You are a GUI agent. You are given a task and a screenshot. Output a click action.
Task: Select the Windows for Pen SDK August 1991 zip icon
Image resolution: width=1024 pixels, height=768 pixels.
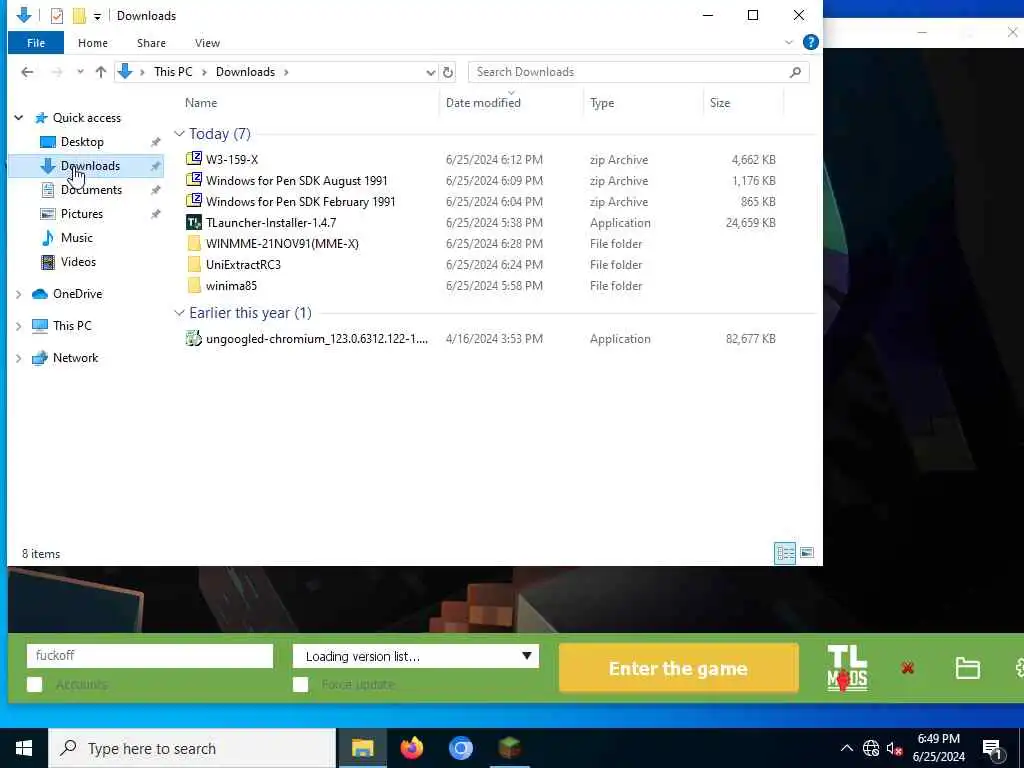tap(194, 180)
